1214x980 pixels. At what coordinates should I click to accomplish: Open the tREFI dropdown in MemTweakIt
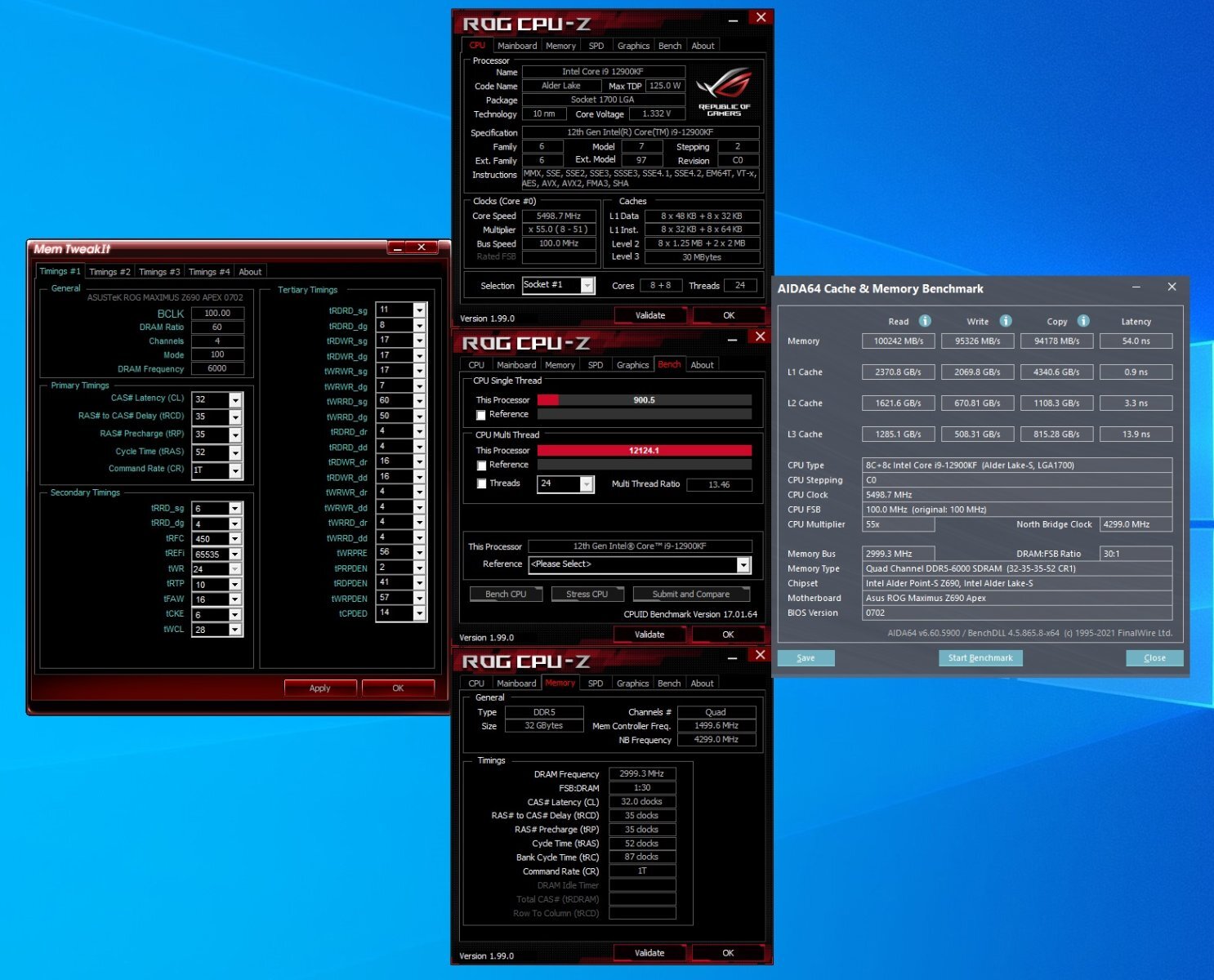235,554
